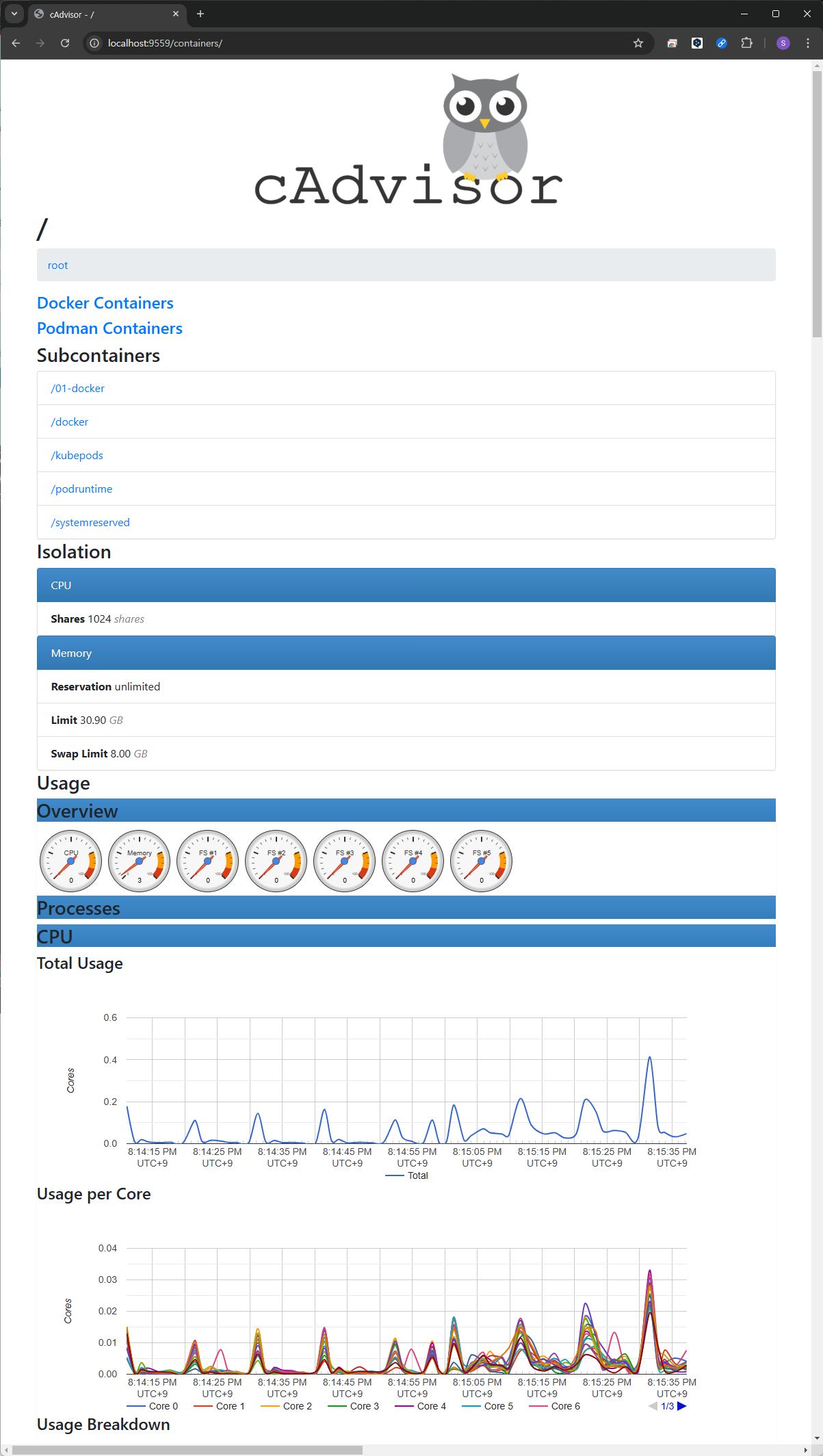The height and width of the screenshot is (1456, 823).
Task: Click the Core 0 legend entry
Action: 153,1406
